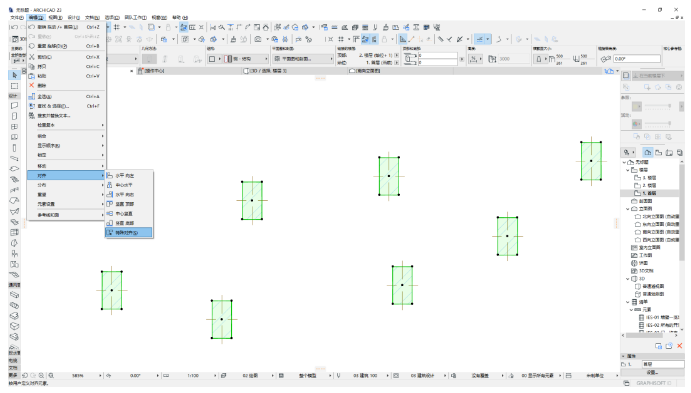Open the 文件 (File) menu
This screenshot has height=393, width=691.
coord(17,18)
